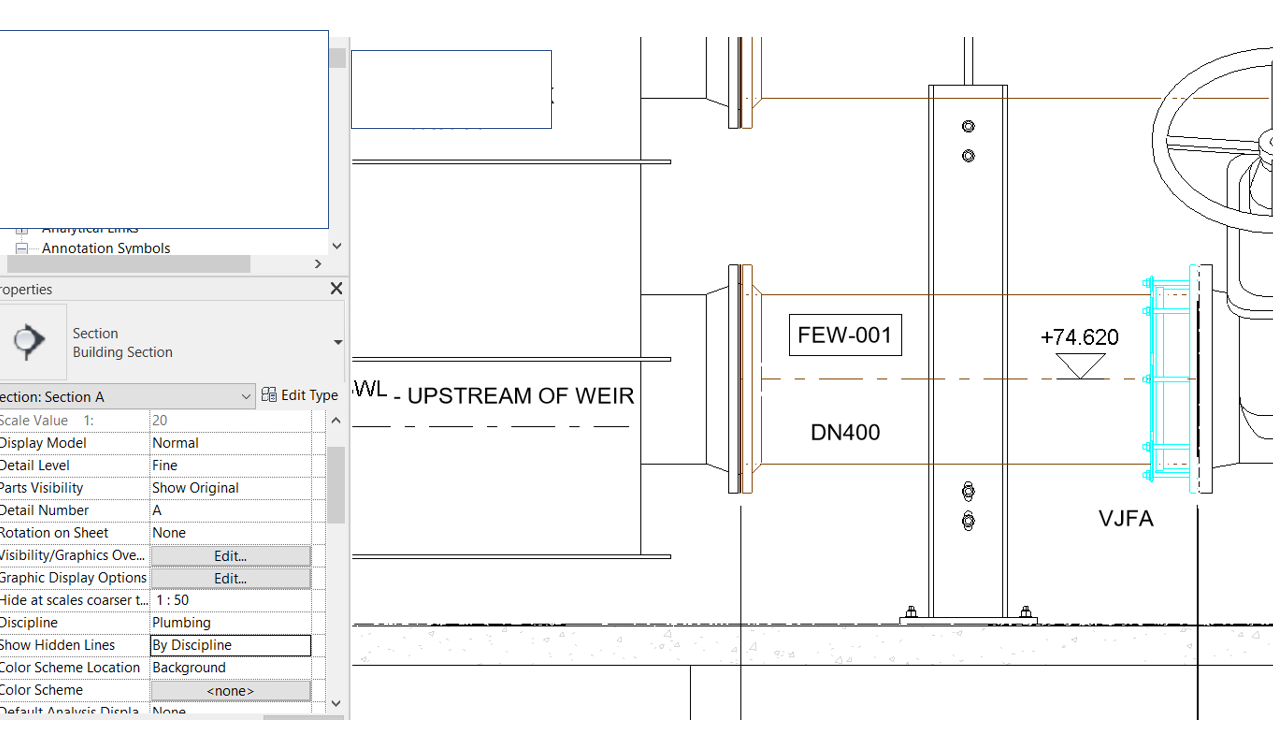Click the right arrow beside the Project Browser horizontal scrollbar
The image size is (1273, 729).
tap(317, 263)
